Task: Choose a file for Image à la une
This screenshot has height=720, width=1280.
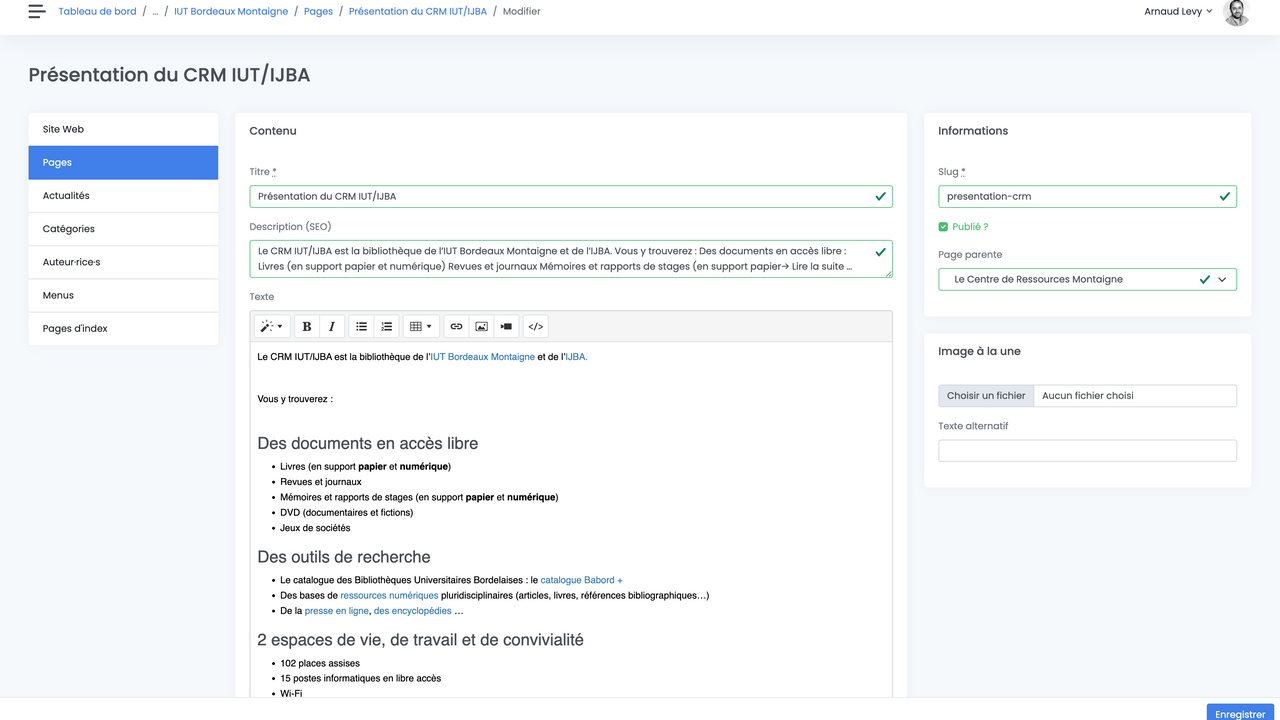Action: click(986, 395)
